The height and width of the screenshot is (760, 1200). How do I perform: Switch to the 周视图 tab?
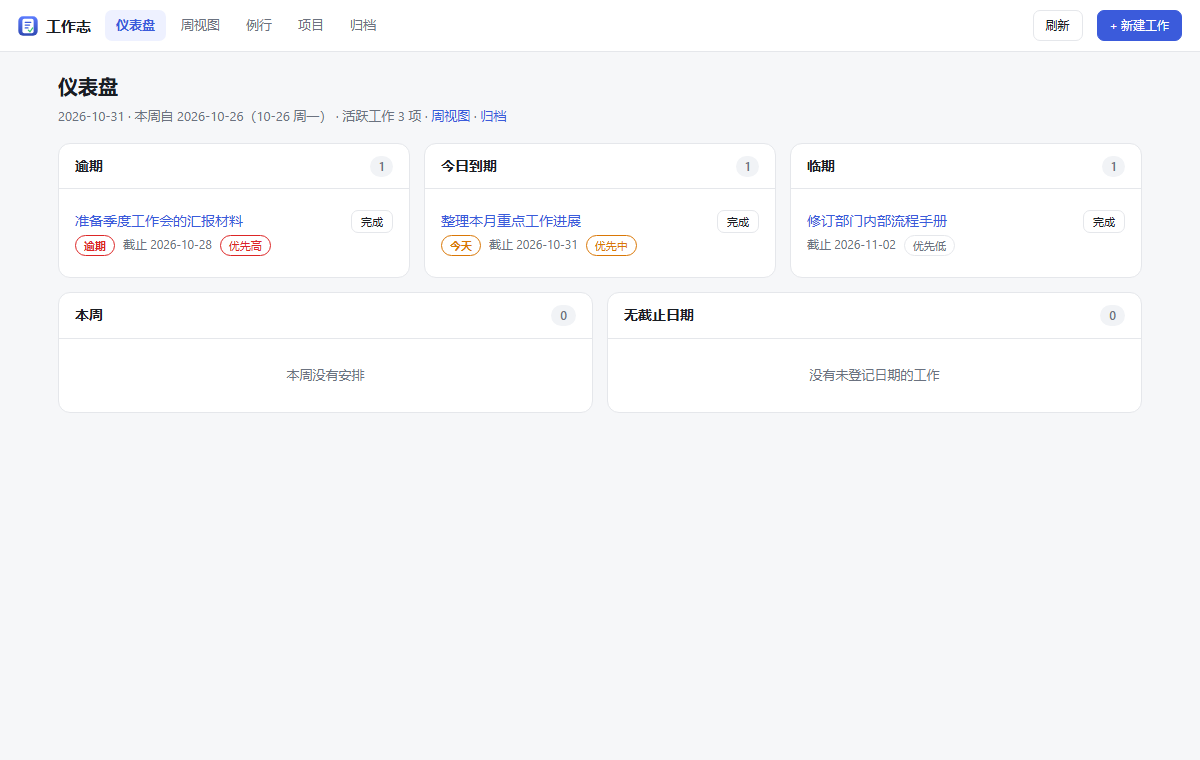pyautogui.click(x=200, y=25)
